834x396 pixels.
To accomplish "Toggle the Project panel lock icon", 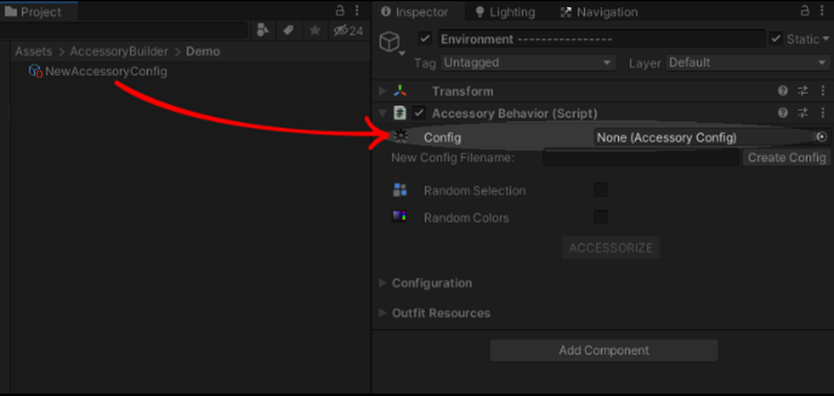I will 339,11.
